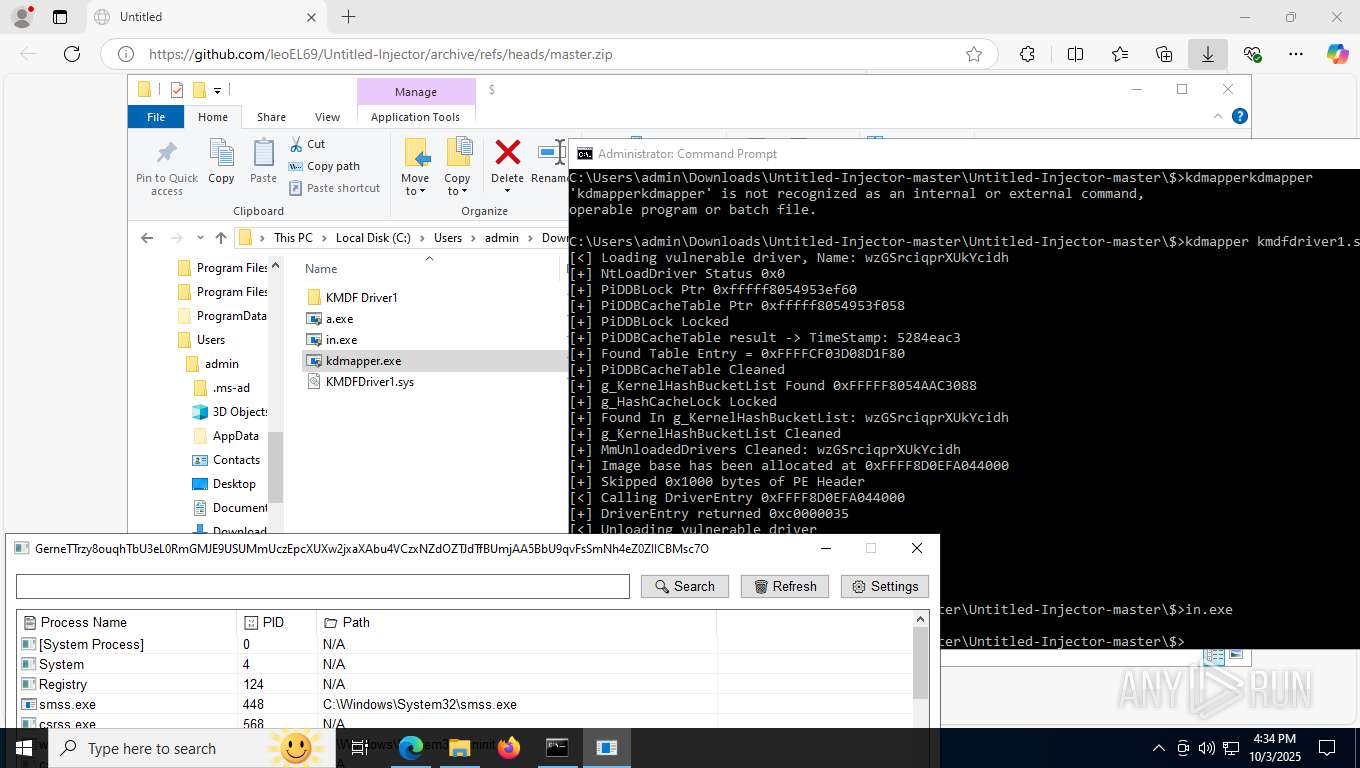Click process list vertical scrollbar thumb
The image size is (1360, 768).
click(921, 663)
